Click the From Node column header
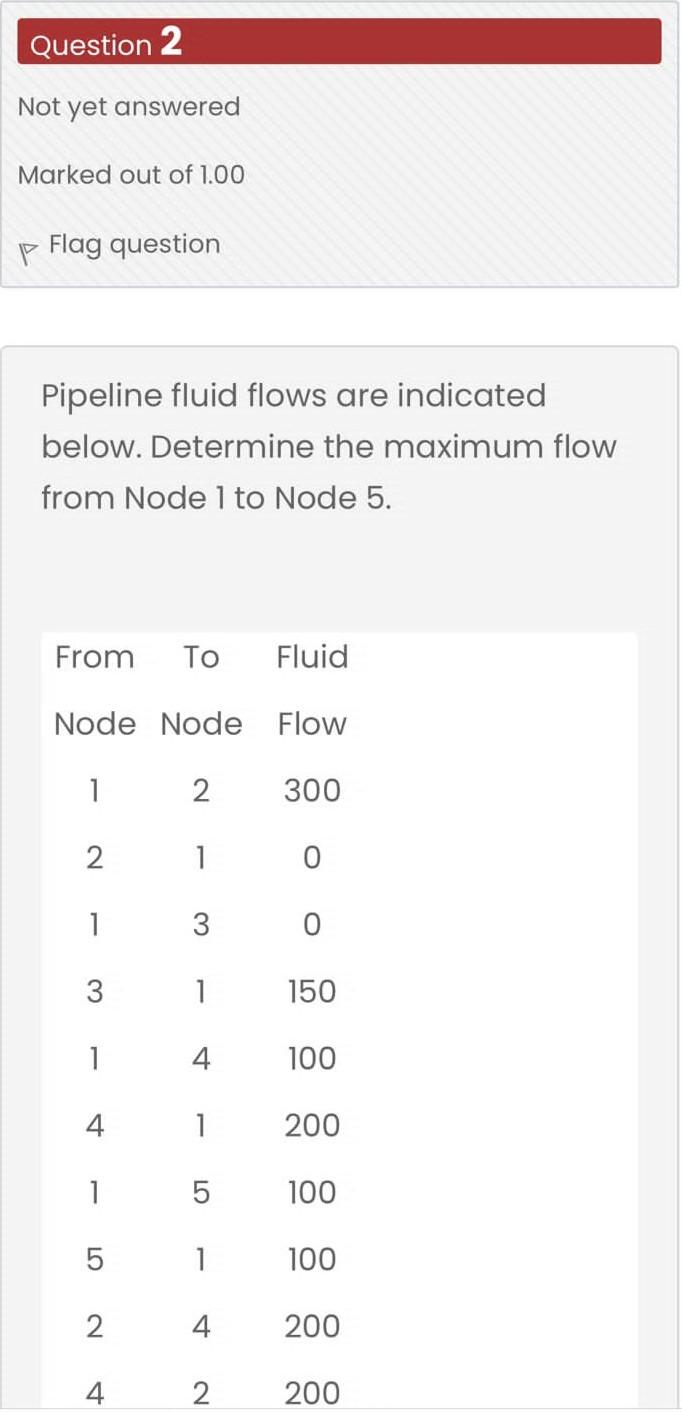 point(95,690)
